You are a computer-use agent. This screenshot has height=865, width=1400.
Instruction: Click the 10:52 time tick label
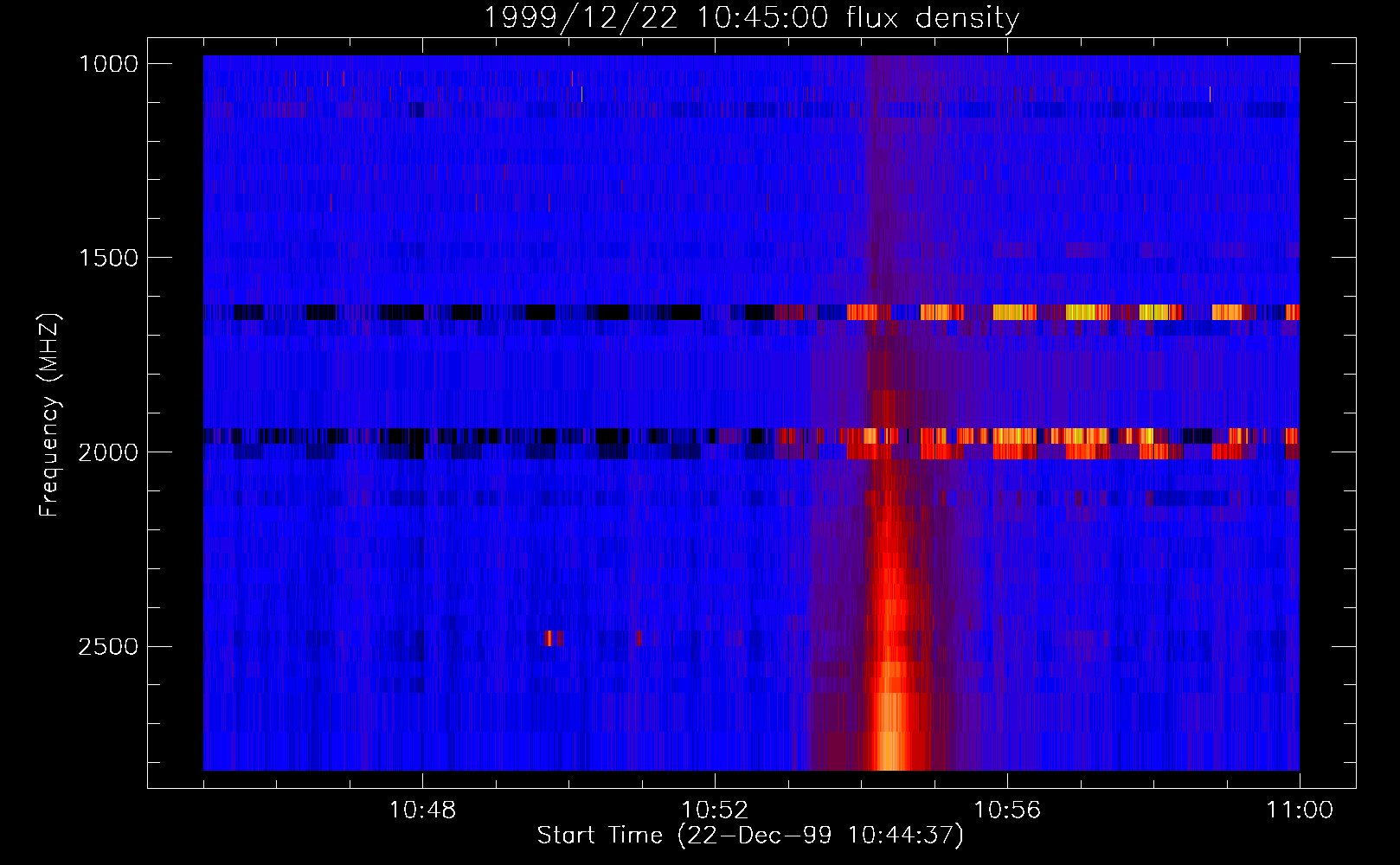pyautogui.click(x=715, y=811)
